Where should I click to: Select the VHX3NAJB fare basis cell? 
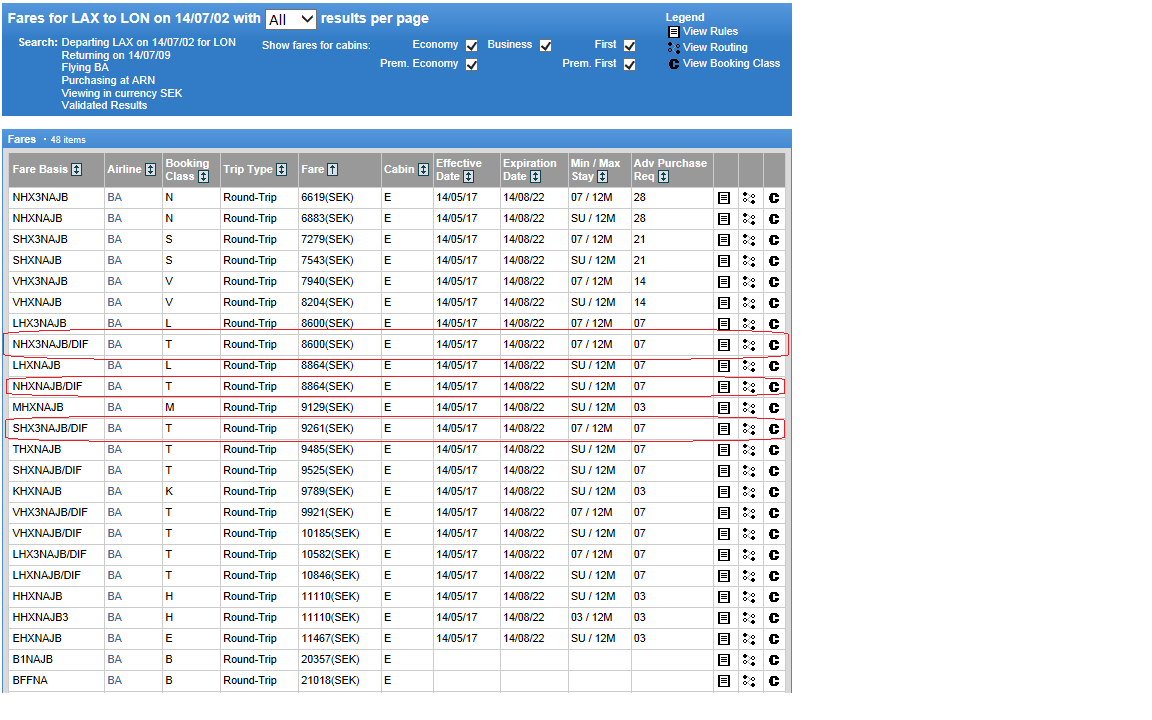40,282
